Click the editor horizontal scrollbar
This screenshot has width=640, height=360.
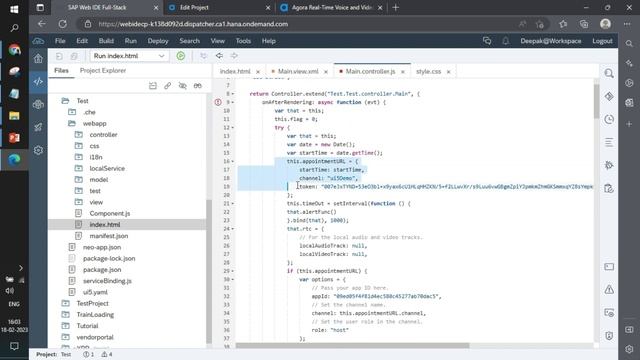353,345
